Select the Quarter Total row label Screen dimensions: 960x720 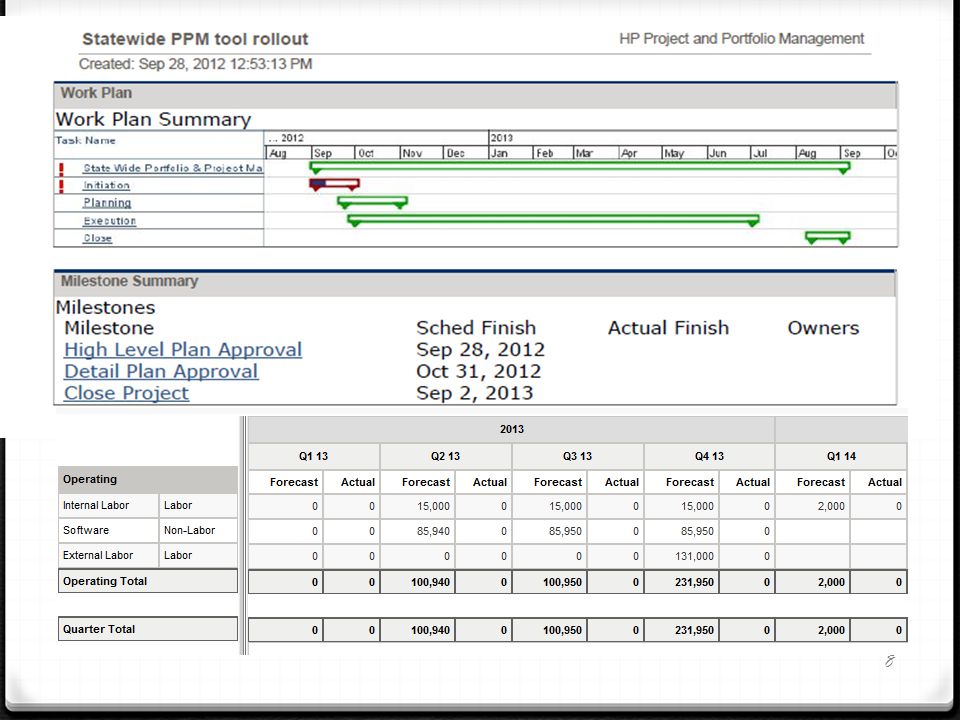(148, 629)
